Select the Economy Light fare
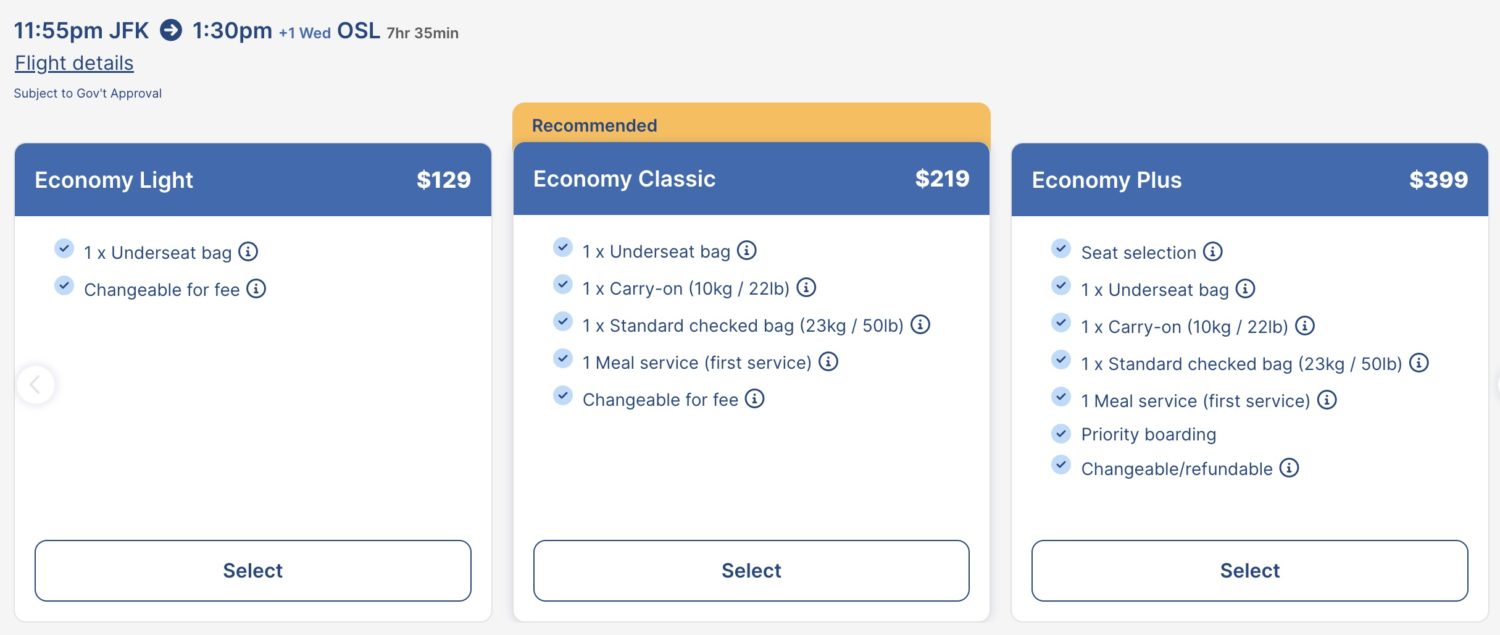Image resolution: width=1500 pixels, height=635 pixels. tap(252, 570)
